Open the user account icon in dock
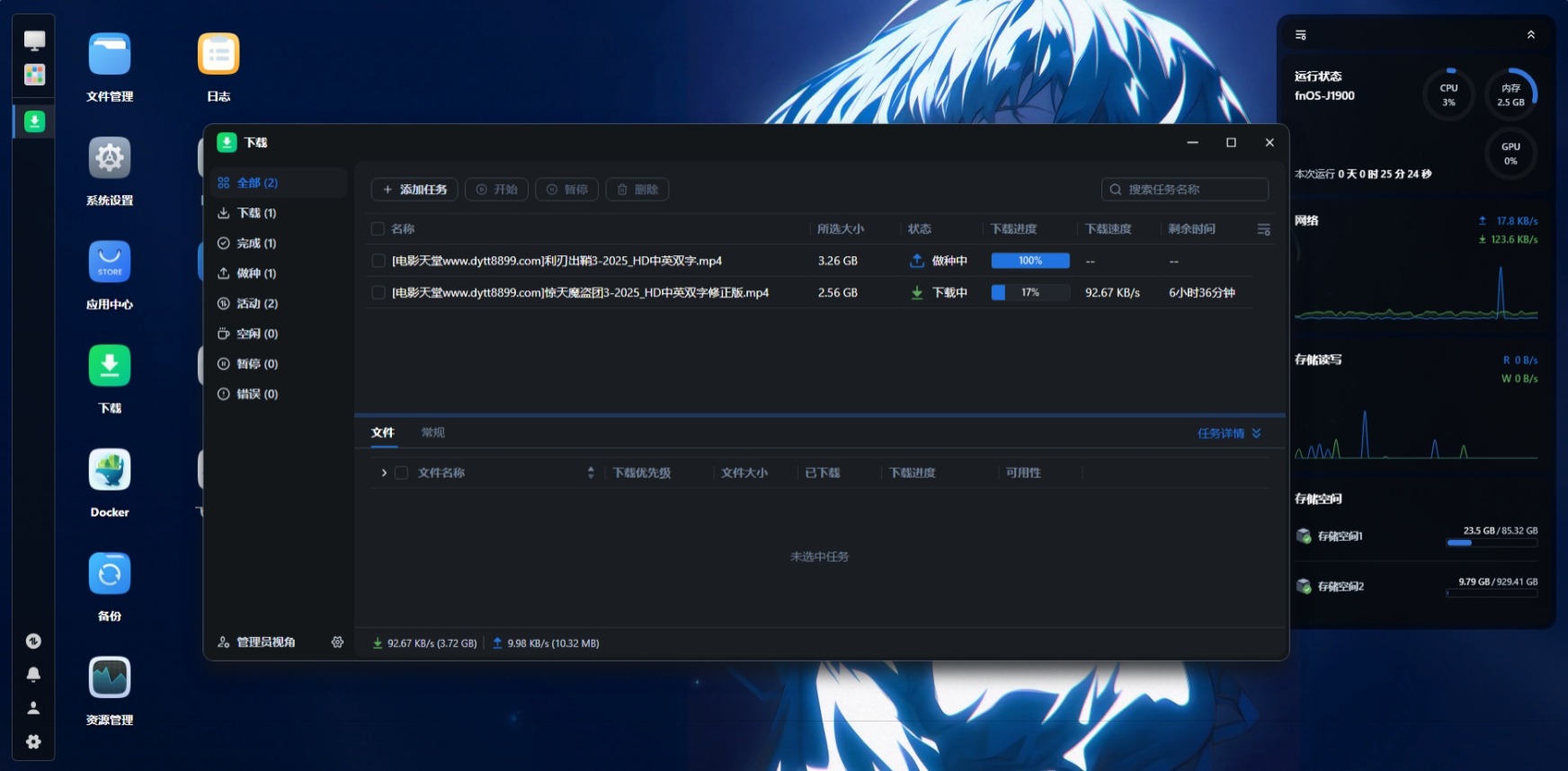Image resolution: width=1568 pixels, height=771 pixels. 33,708
